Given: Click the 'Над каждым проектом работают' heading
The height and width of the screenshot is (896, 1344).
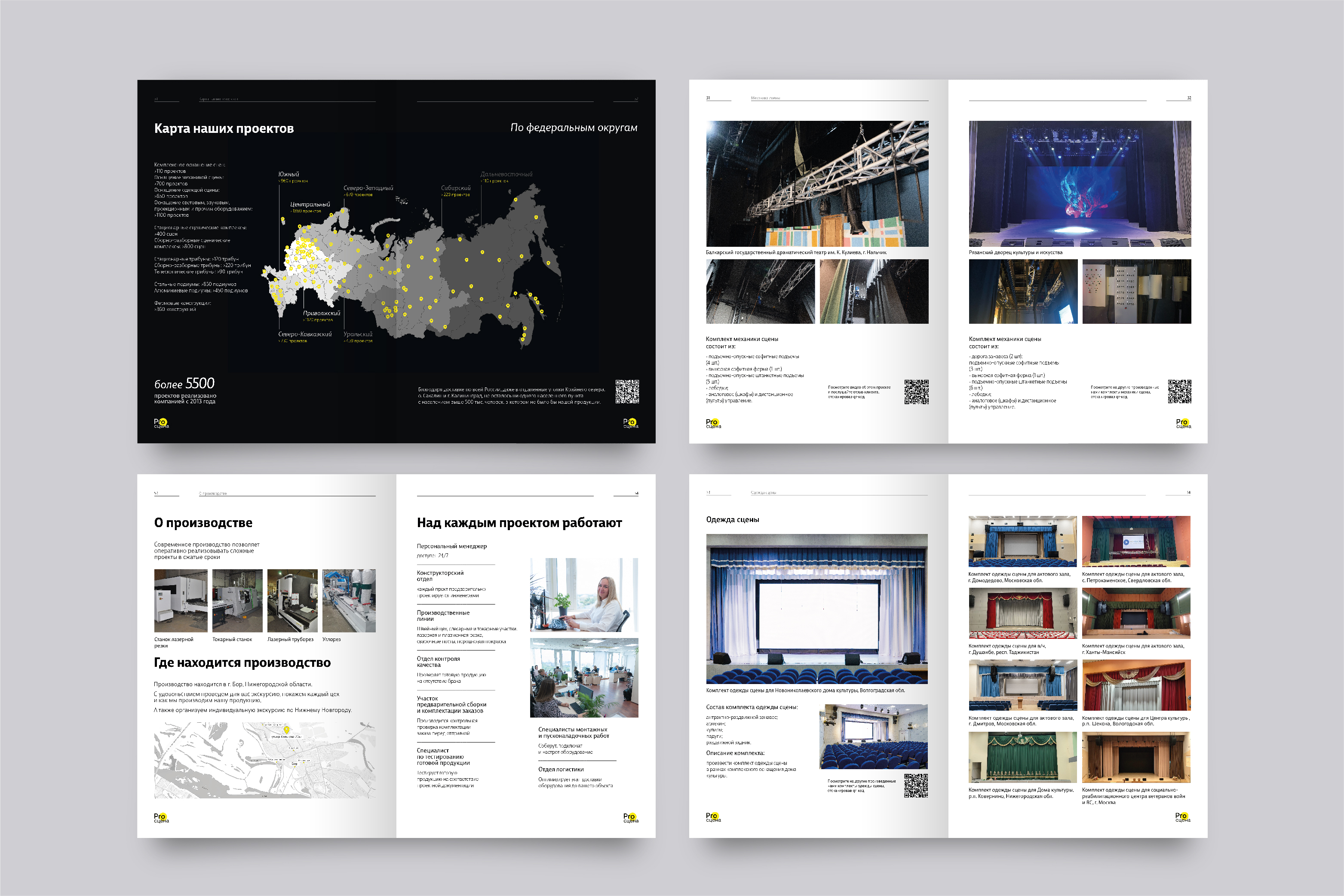Looking at the screenshot, I should [x=519, y=523].
